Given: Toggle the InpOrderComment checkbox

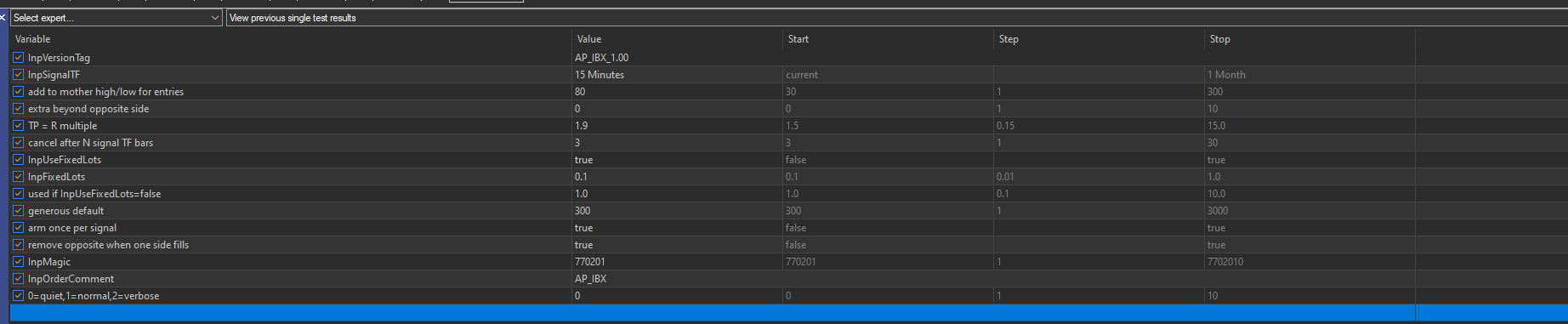Looking at the screenshot, I should pos(19,279).
